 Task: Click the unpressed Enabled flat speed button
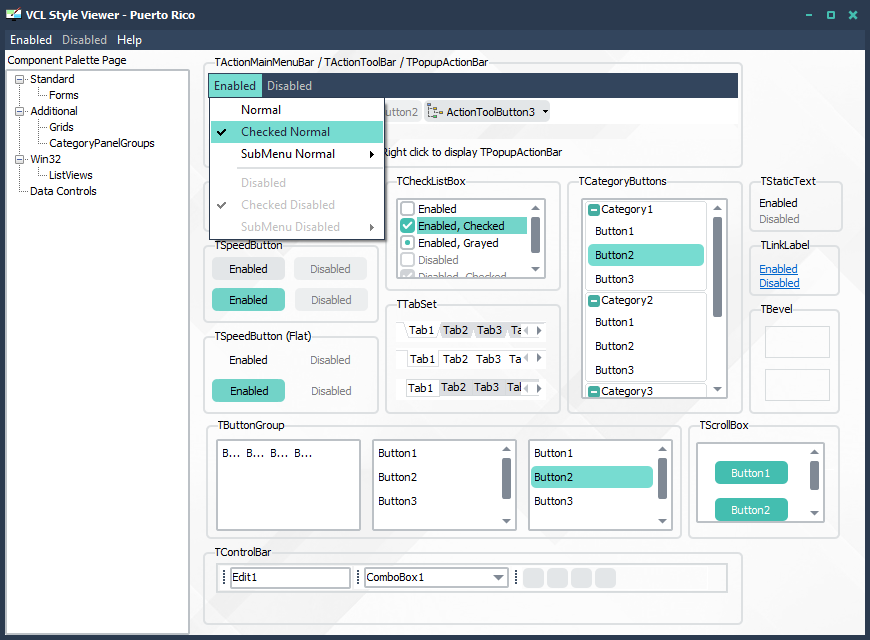pos(249,360)
